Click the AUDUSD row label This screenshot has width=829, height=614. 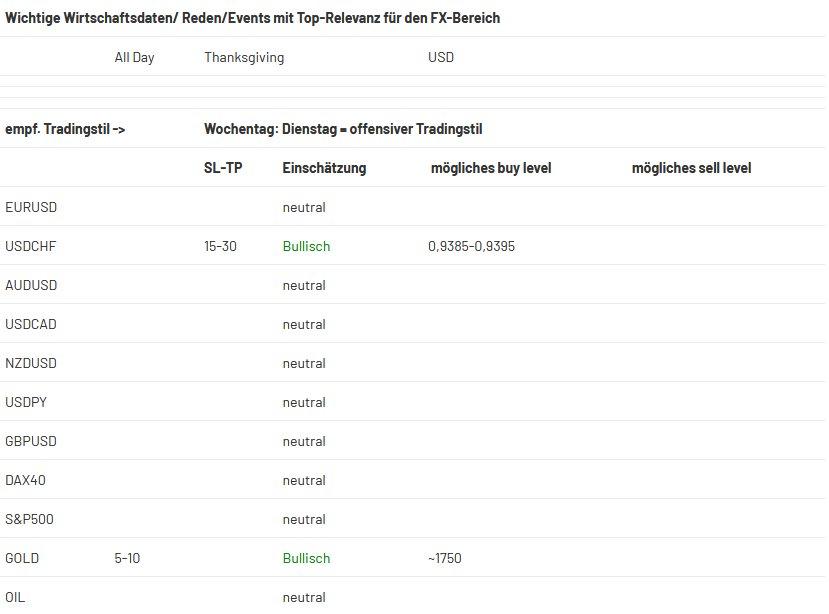31,286
